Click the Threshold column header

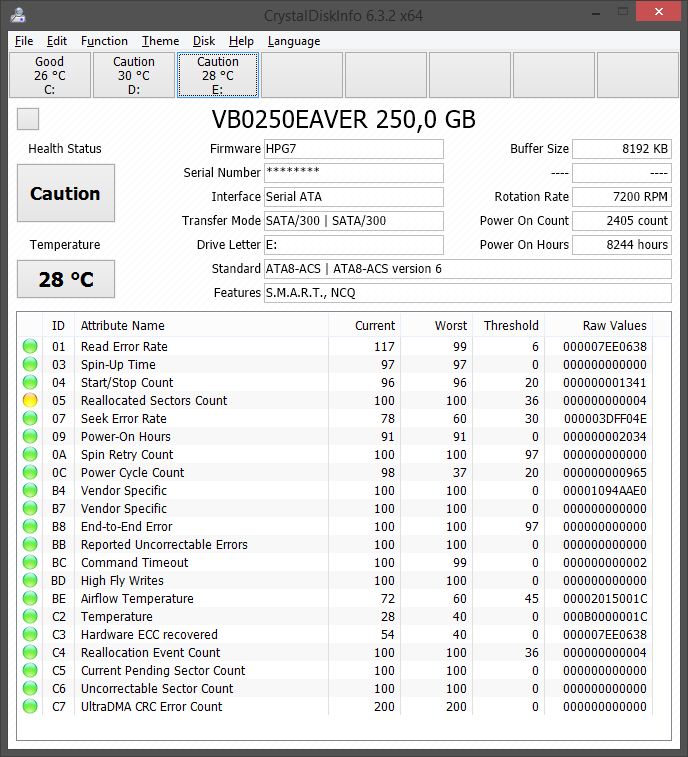click(x=508, y=325)
